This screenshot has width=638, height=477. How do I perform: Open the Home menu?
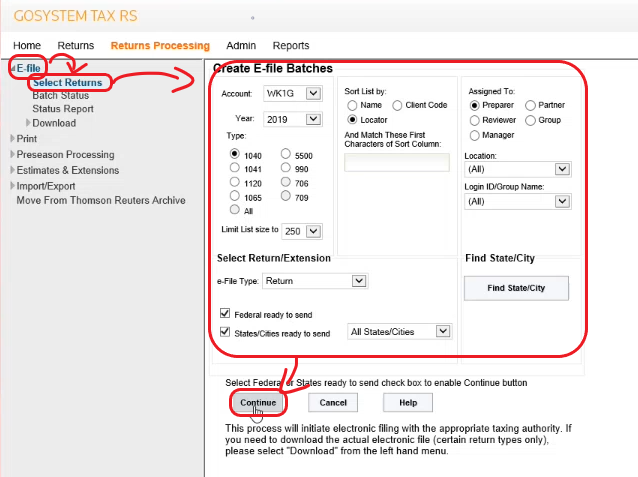(x=27, y=45)
